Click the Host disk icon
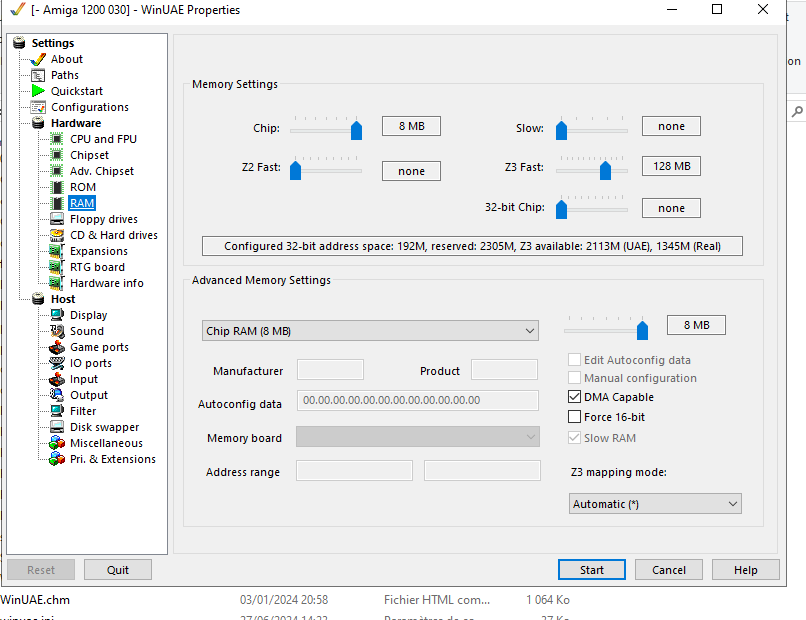The width and height of the screenshot is (806, 620). tap(38, 299)
